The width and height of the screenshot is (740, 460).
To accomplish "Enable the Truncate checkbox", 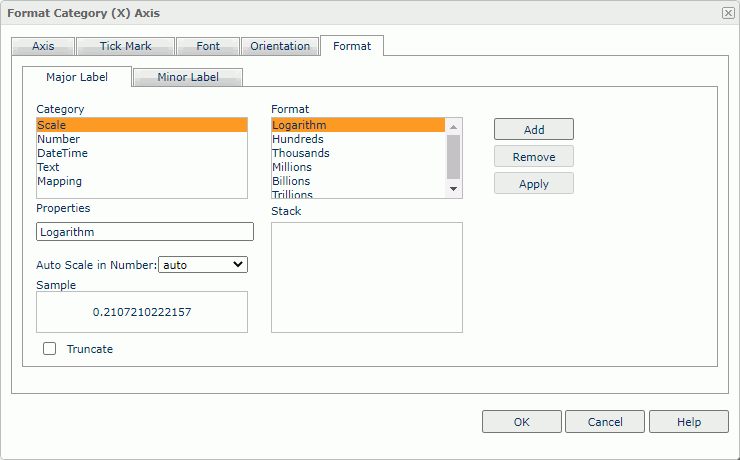I will pyautogui.click(x=50, y=349).
